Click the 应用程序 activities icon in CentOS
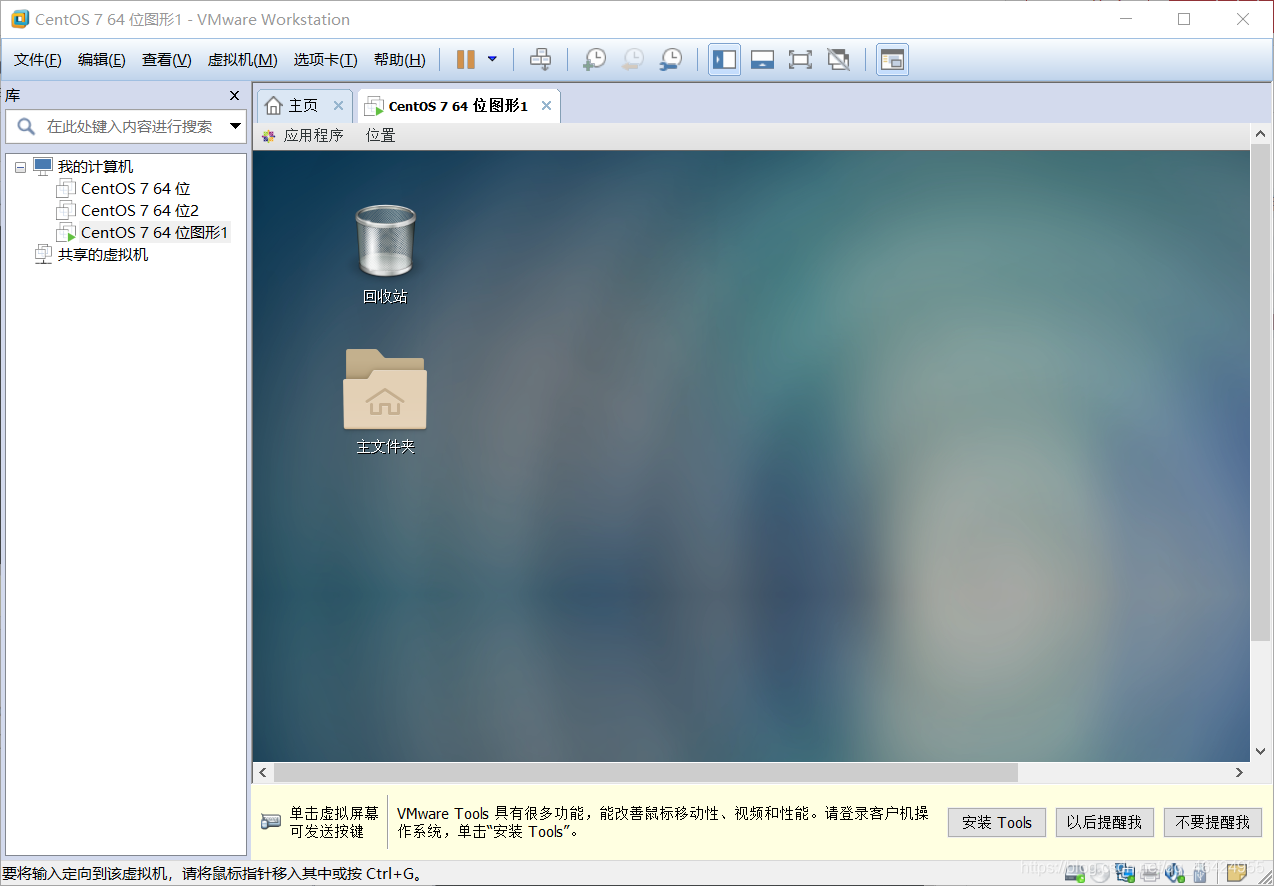Viewport: 1274px width, 886px height. point(268,136)
